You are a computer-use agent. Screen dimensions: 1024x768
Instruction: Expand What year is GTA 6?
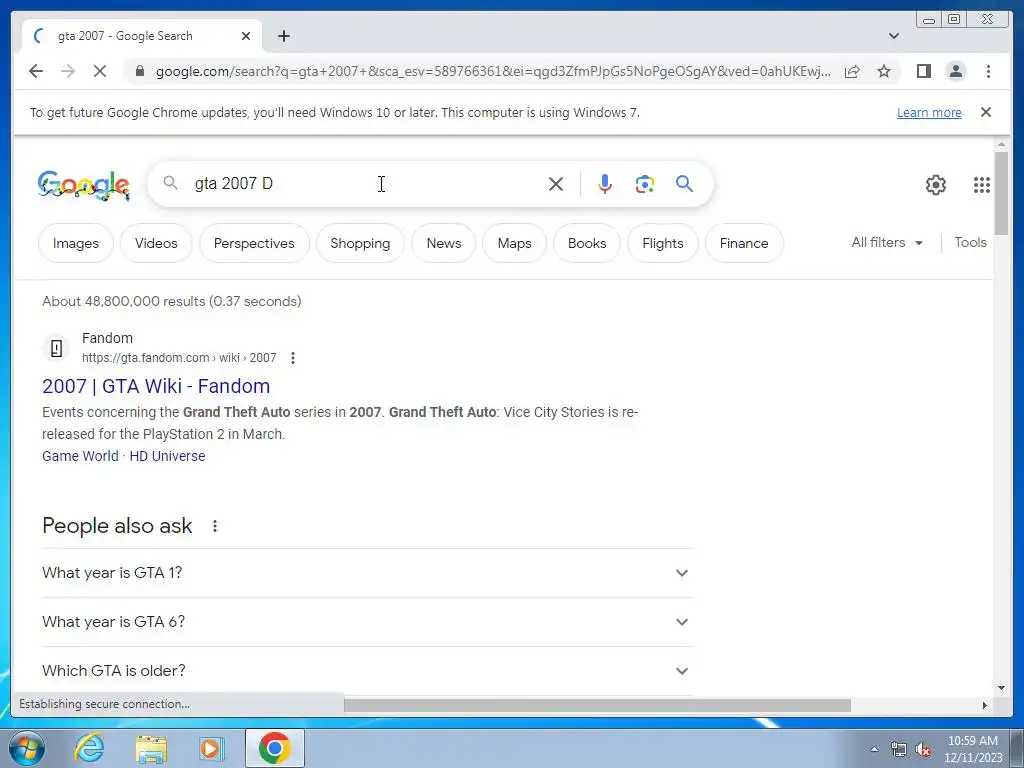tap(367, 622)
